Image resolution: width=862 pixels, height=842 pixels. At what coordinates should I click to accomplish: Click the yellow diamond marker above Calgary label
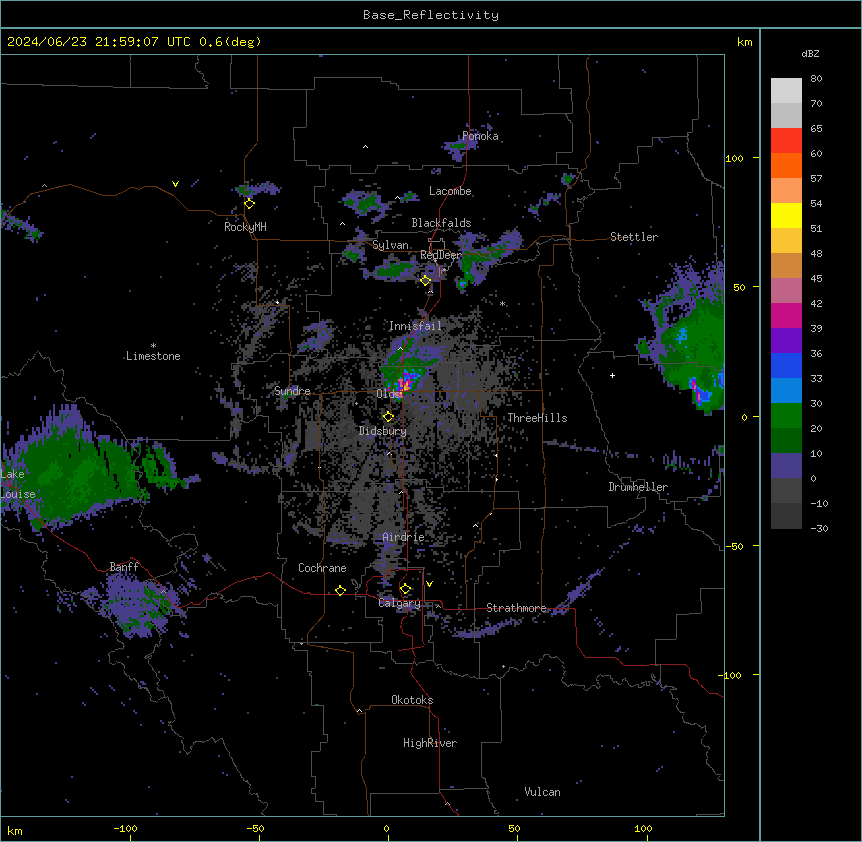[x=405, y=589]
